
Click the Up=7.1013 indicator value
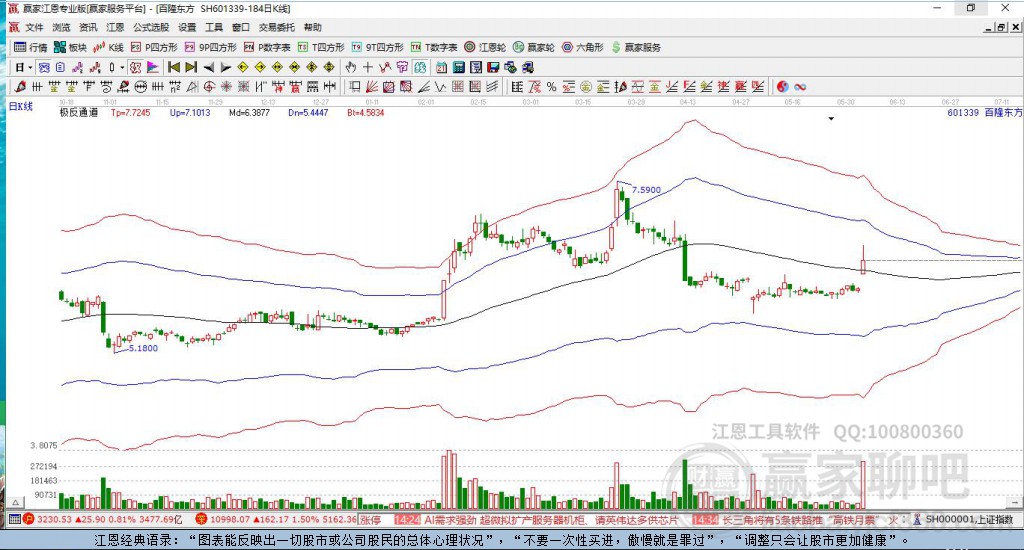190,112
